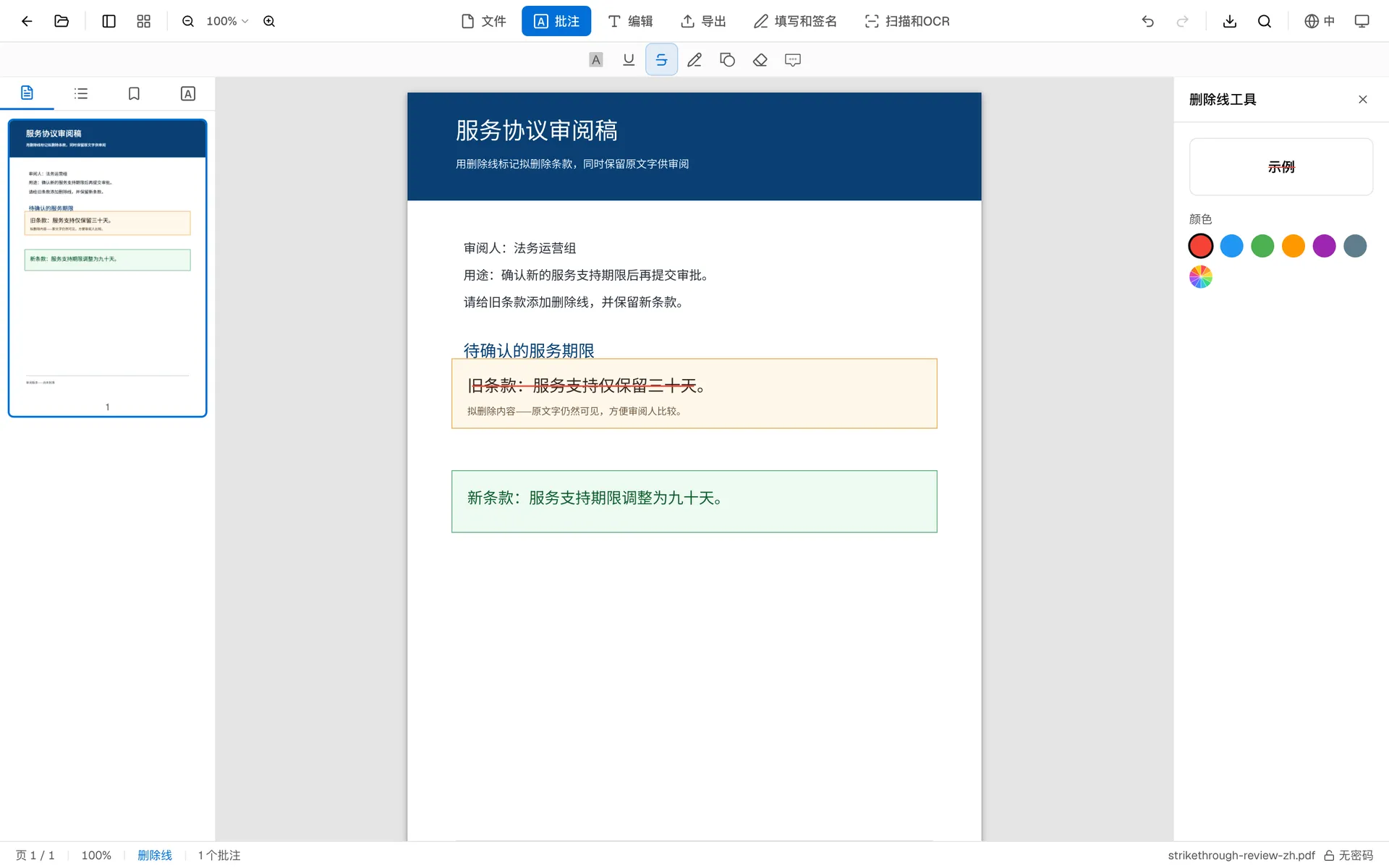Choose the purple color swatch

pos(1324,246)
